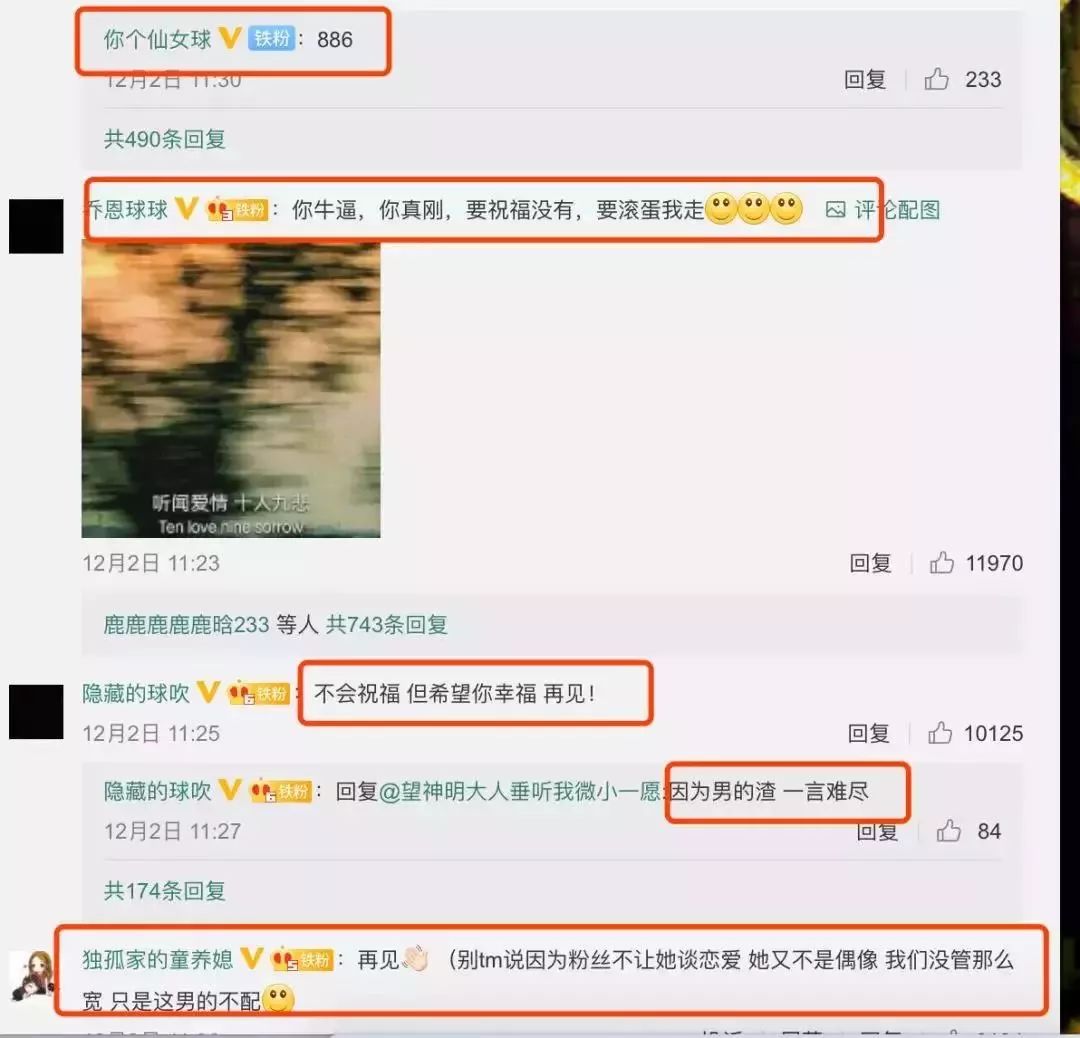Expand 共490条回复 replies
1080x1038 pixels.
click(x=165, y=139)
